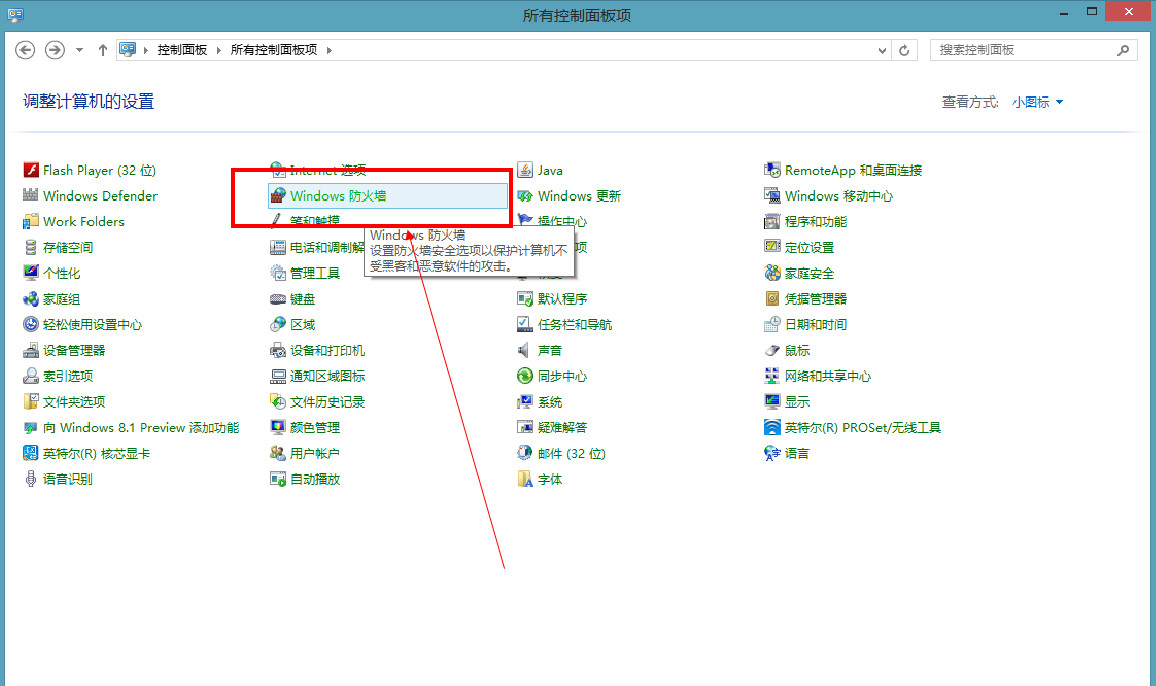
Task: Open the 设备和打印机 icon
Action: (278, 350)
